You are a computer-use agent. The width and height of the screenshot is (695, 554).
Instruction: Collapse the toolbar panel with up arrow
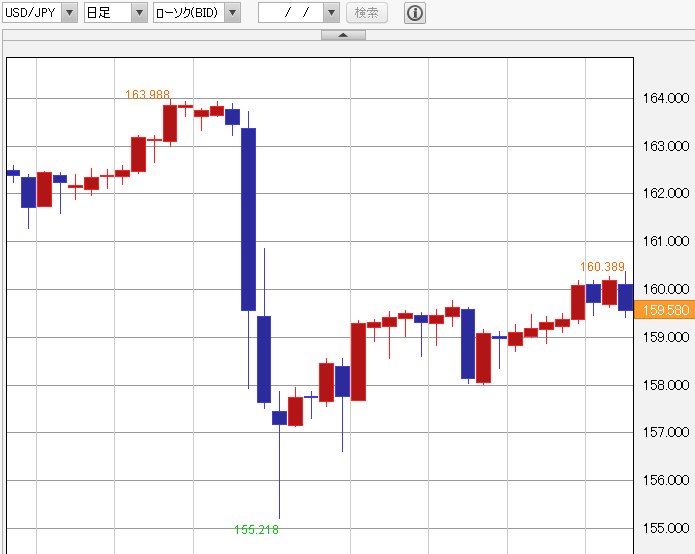tap(343, 35)
